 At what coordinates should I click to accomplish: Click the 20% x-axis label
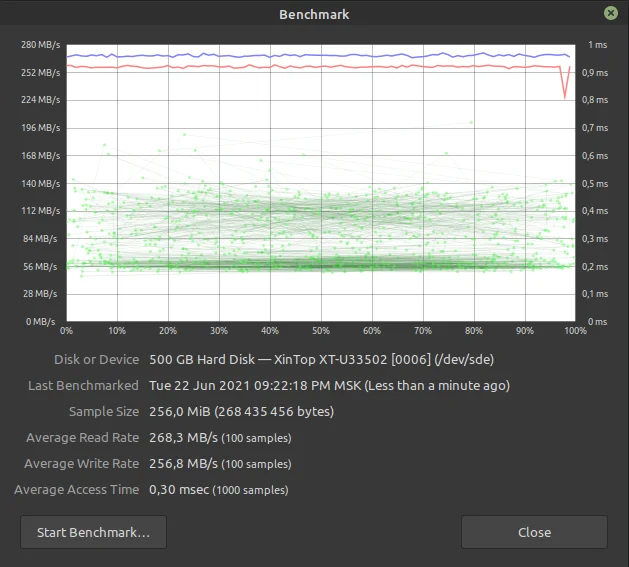tap(168, 331)
